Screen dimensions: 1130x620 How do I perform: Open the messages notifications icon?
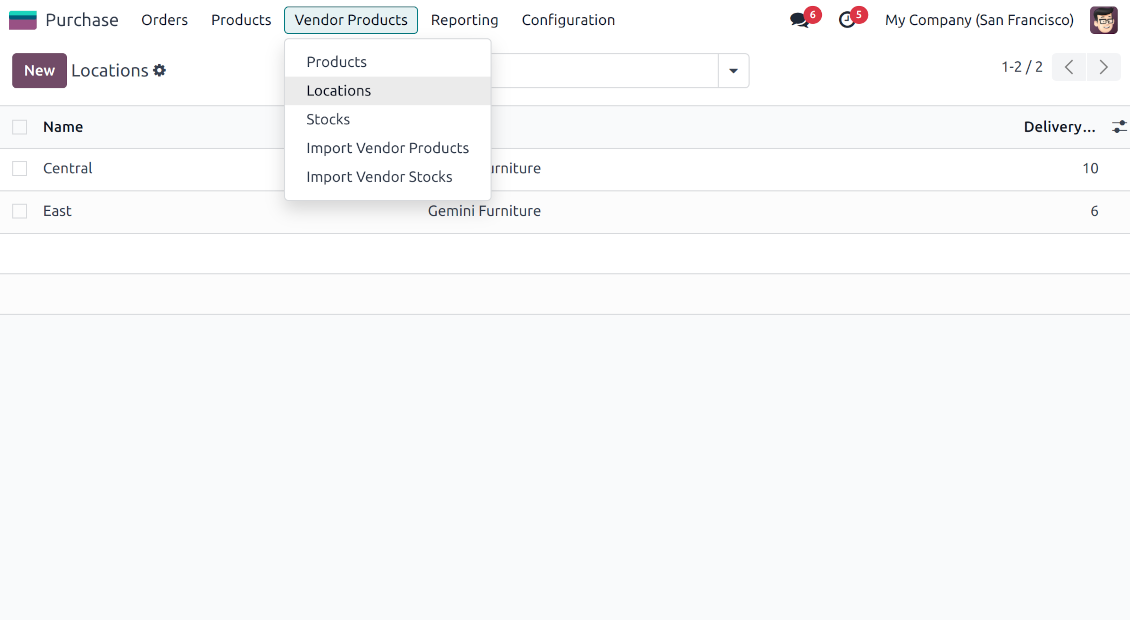point(800,20)
